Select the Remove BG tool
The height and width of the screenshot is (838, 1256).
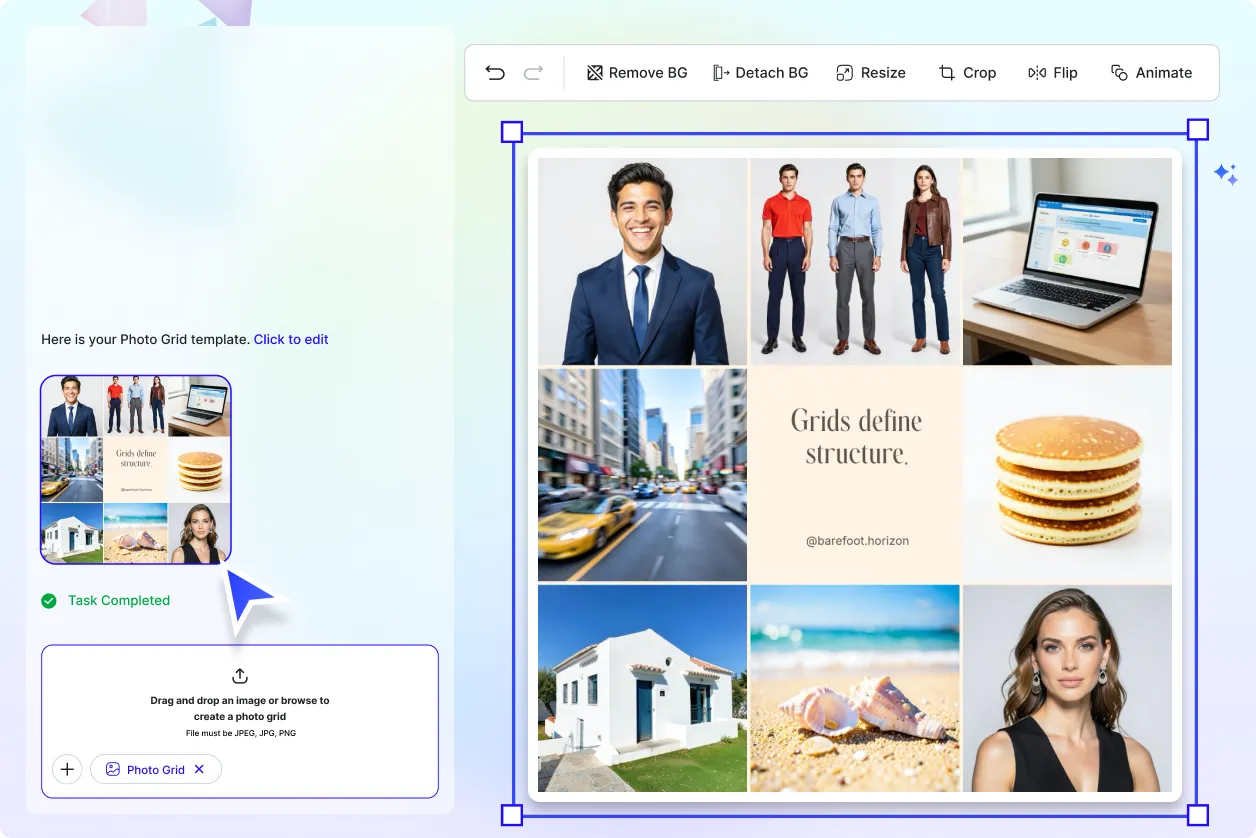click(637, 72)
